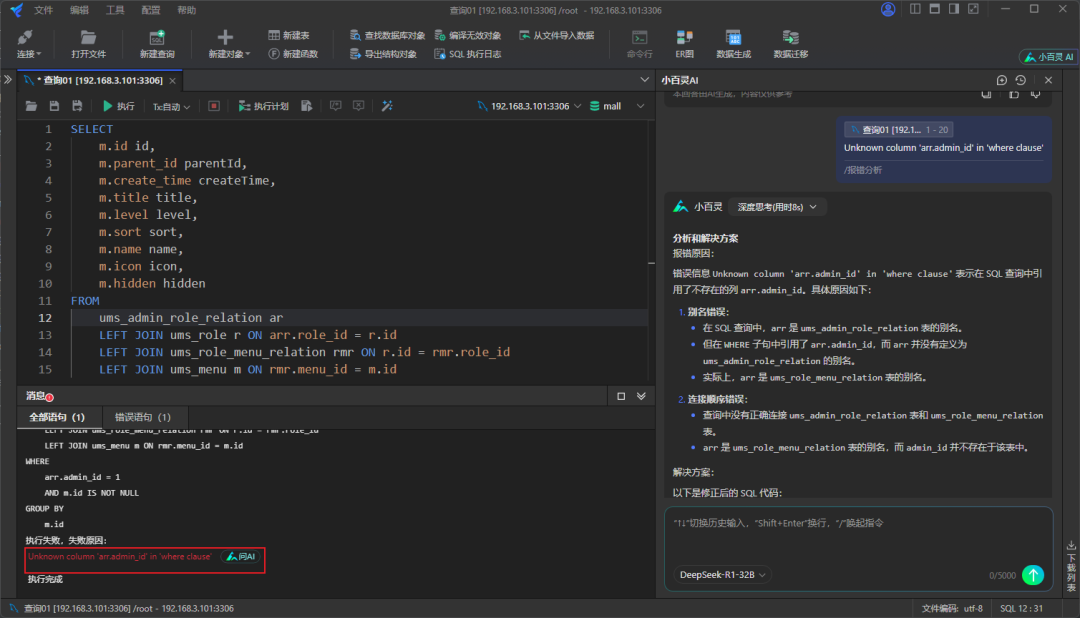Screen dimensions: 1080x618
Task: Open the 执行计划 execution plan
Action: tap(263, 106)
